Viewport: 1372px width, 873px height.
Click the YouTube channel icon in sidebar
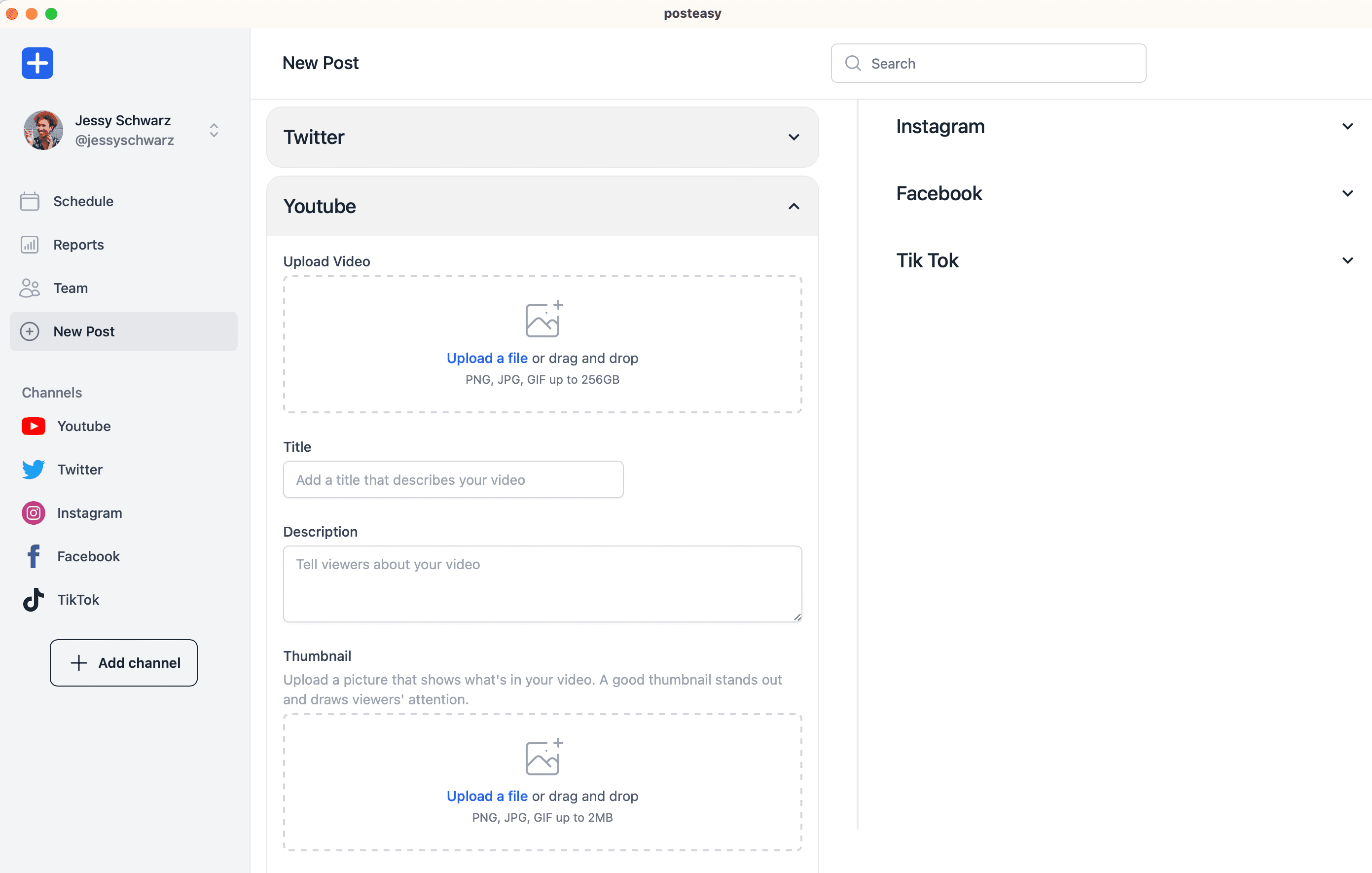click(34, 426)
